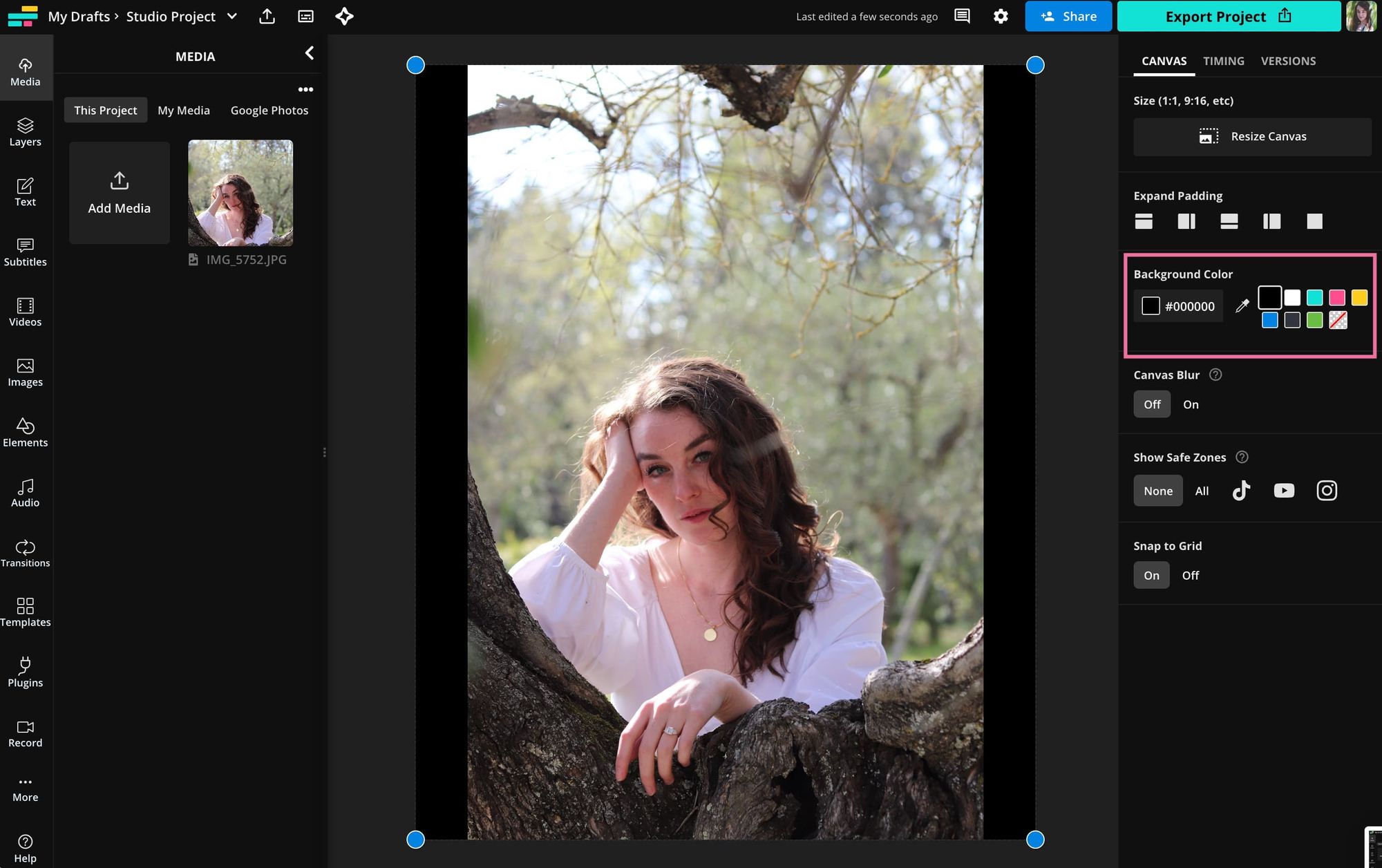1382x868 pixels.
Task: Open the media three-dots options menu
Action: pos(305,89)
